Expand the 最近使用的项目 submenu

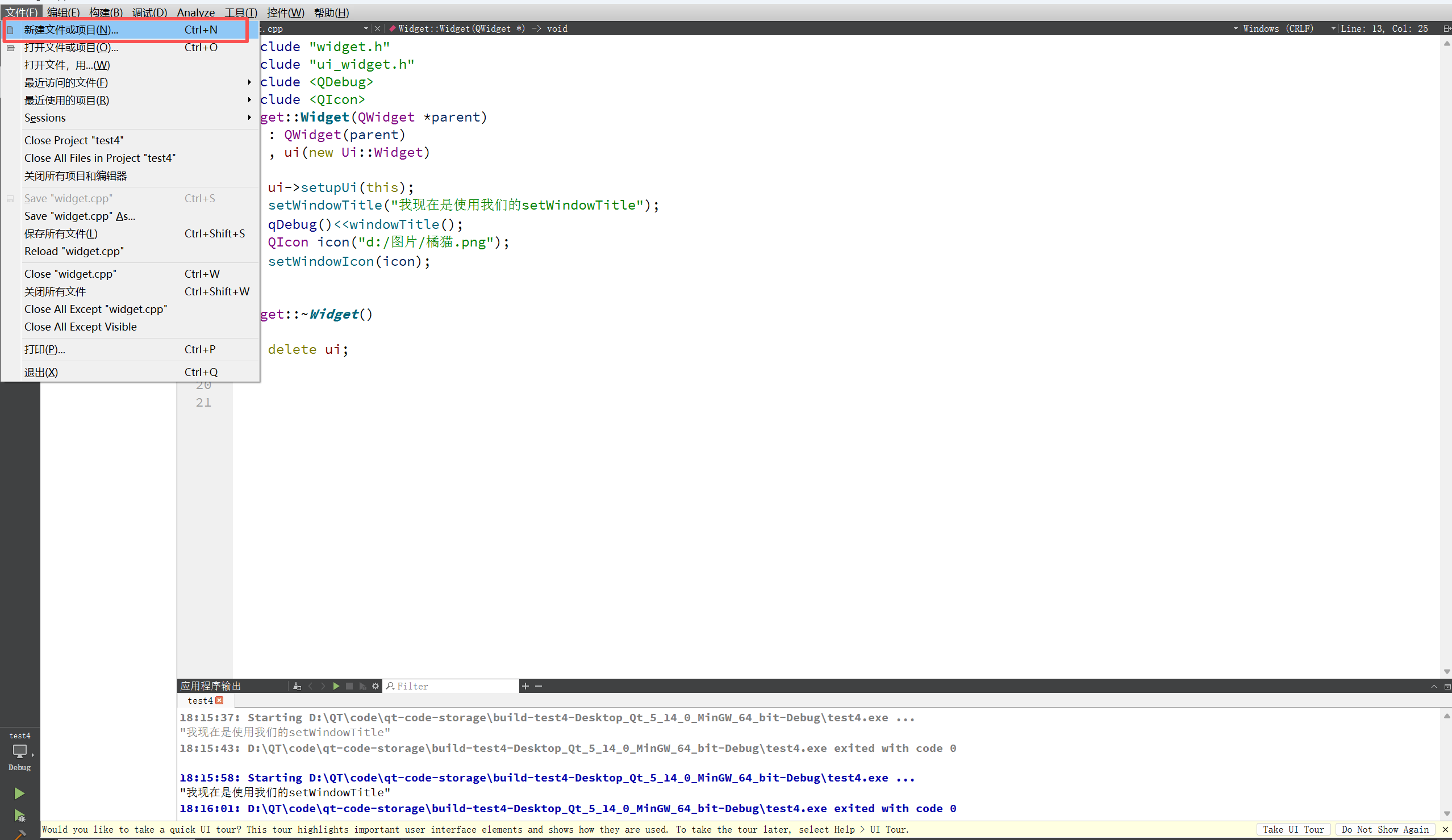click(130, 101)
